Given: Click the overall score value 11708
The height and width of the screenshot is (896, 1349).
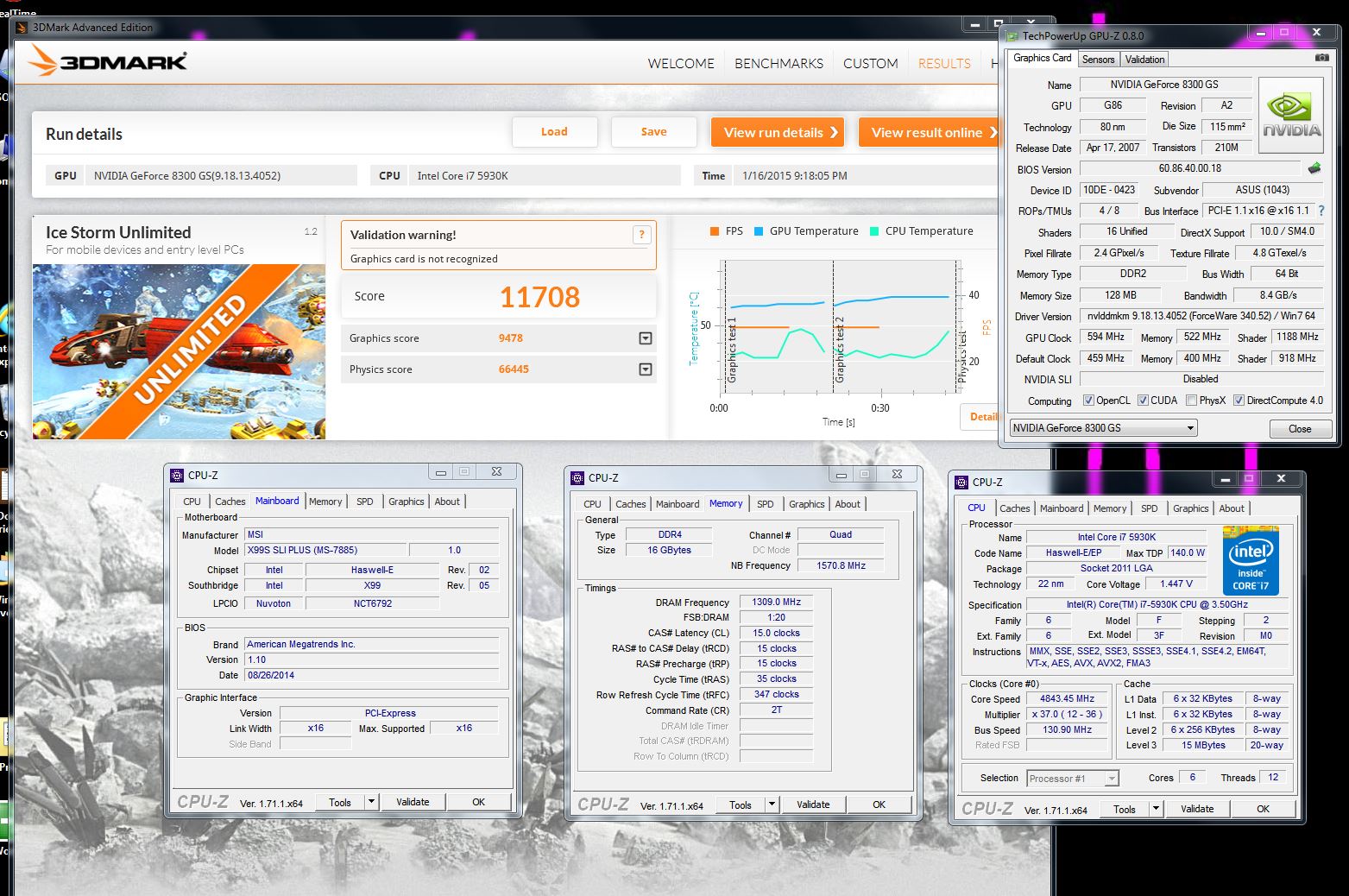Looking at the screenshot, I should coord(539,297).
